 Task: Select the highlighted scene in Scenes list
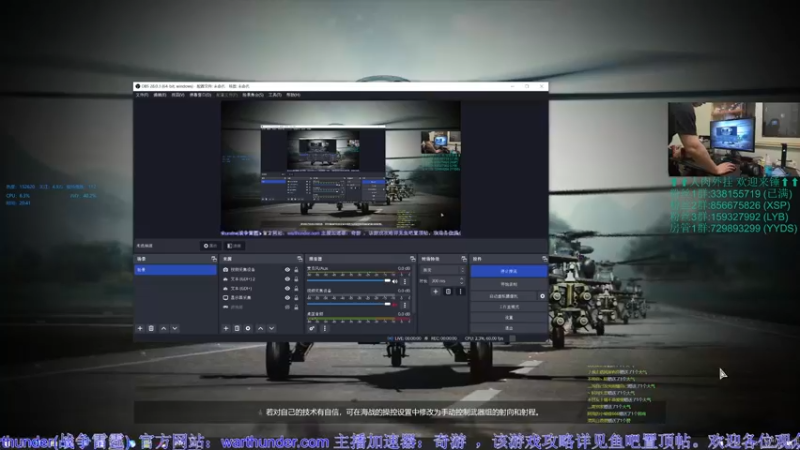click(x=175, y=270)
